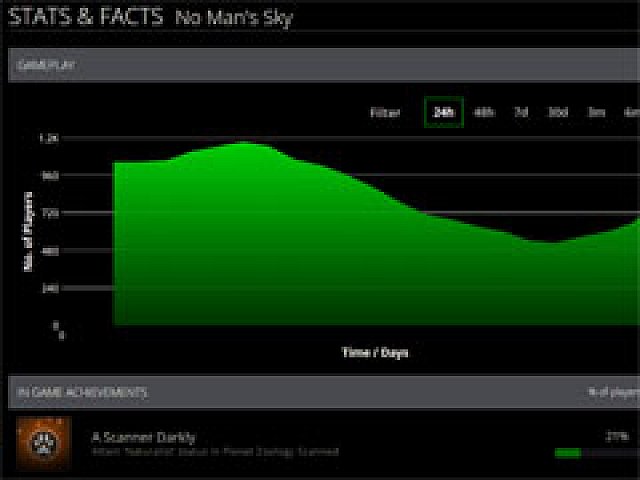
Task: Click the Stats & Facts page title
Action: click(86, 18)
